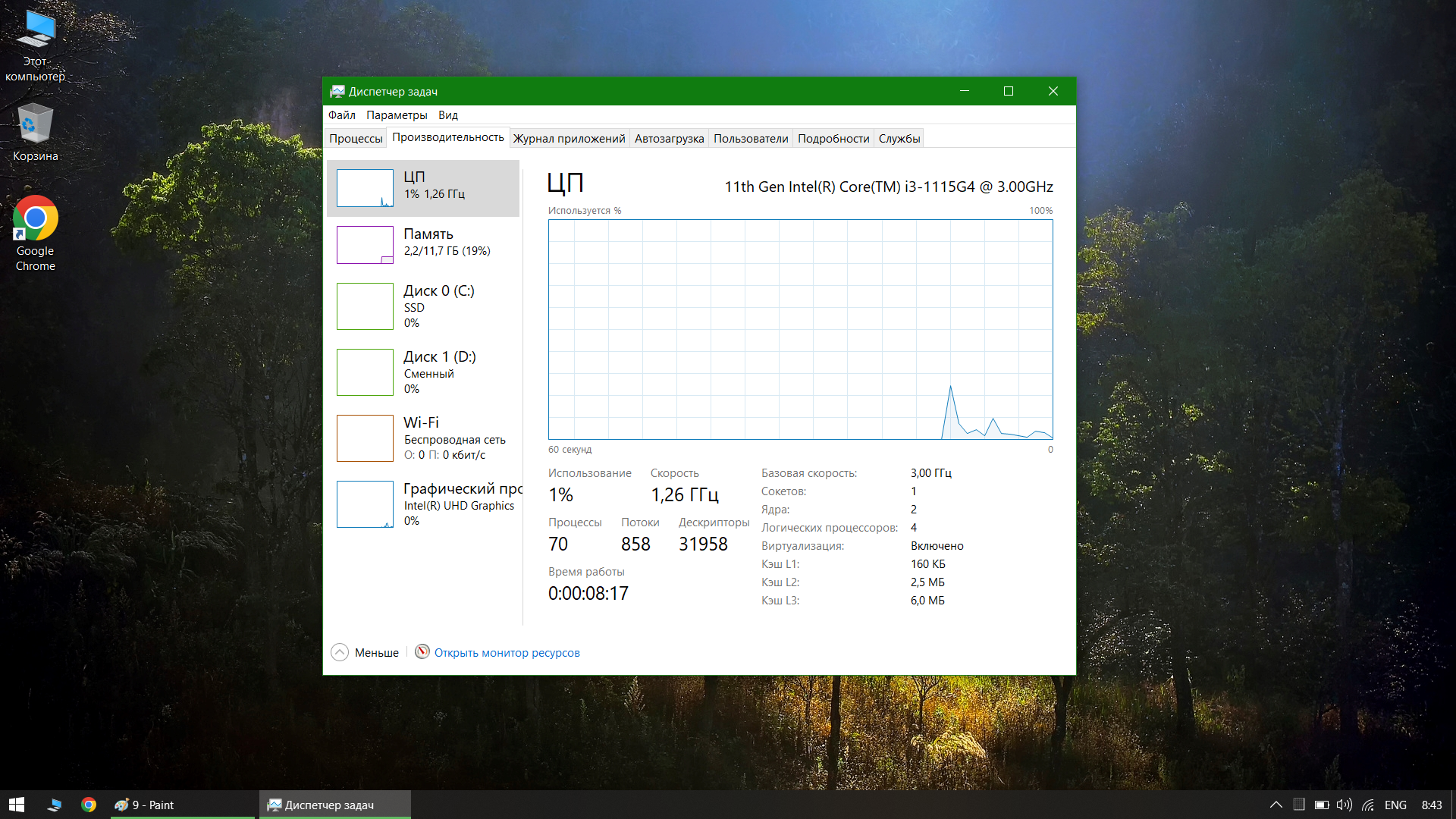Click the volume speaker tray icon
The height and width of the screenshot is (819, 1456).
pos(1344,805)
